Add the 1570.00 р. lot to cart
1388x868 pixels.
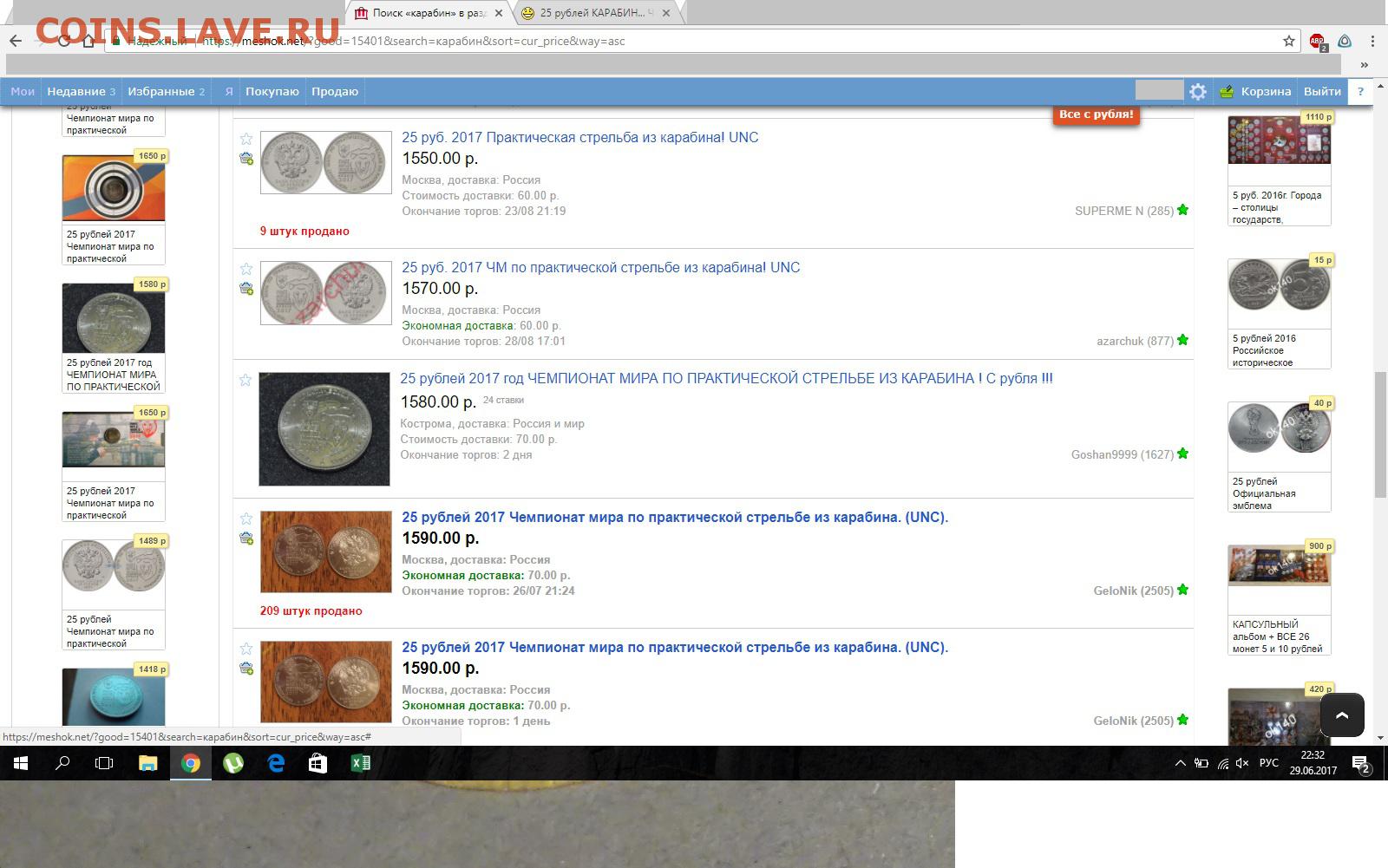(246, 289)
